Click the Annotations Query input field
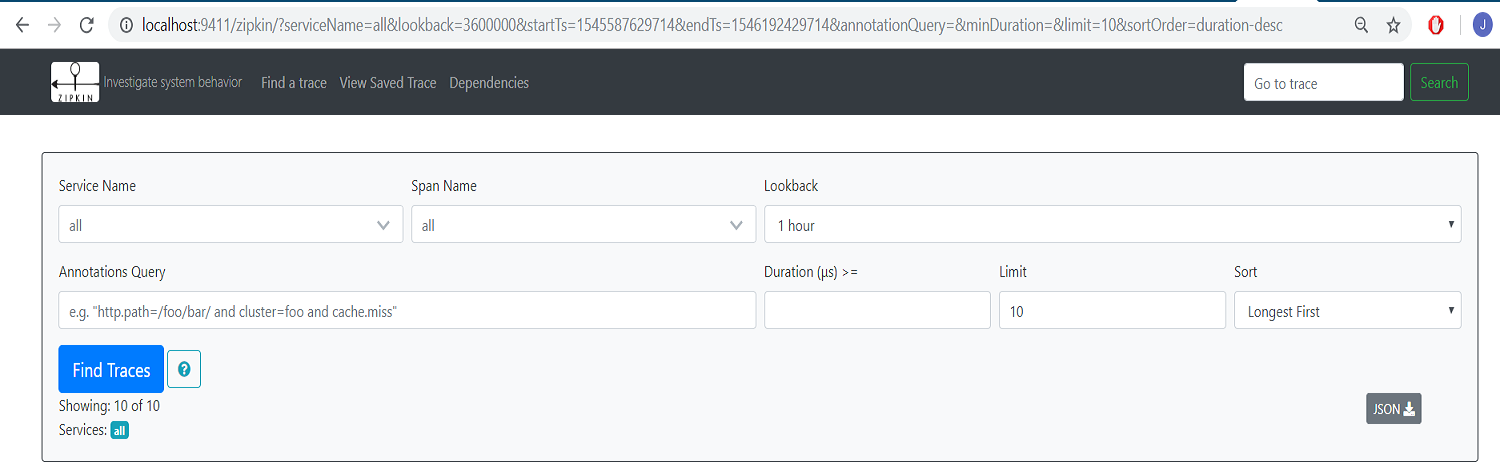 pos(407,311)
